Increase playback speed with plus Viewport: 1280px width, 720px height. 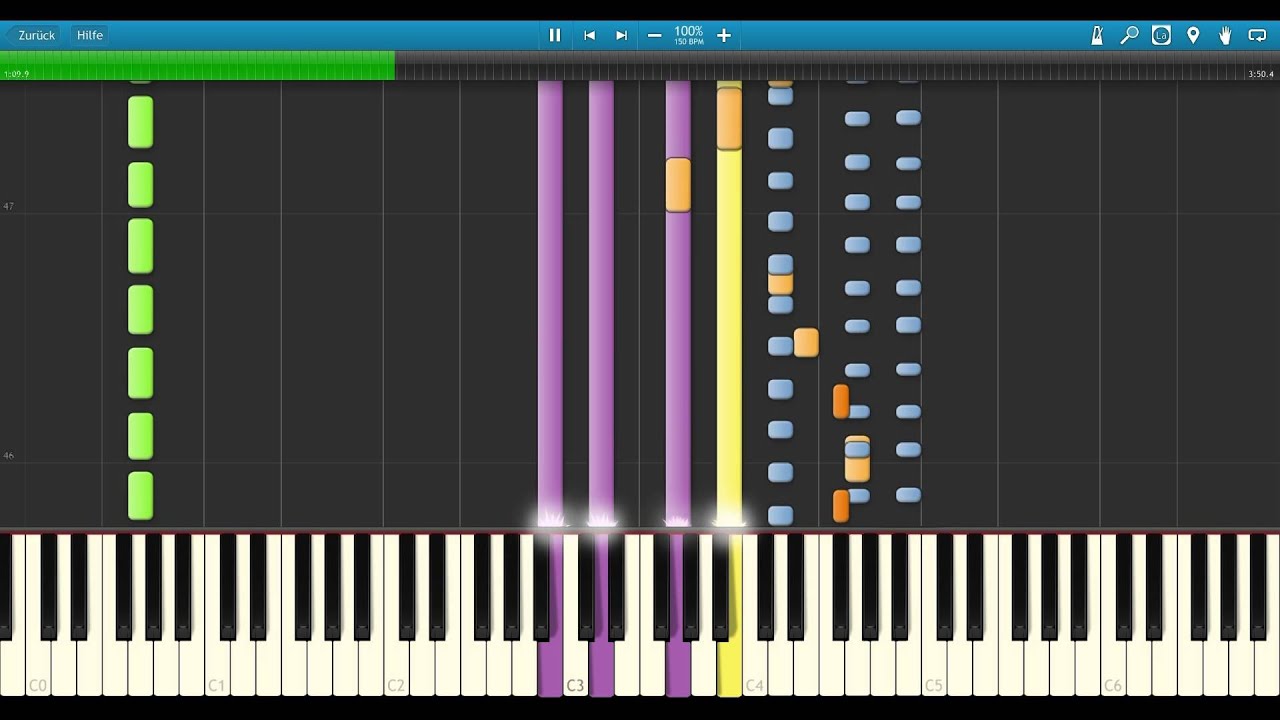[724, 35]
